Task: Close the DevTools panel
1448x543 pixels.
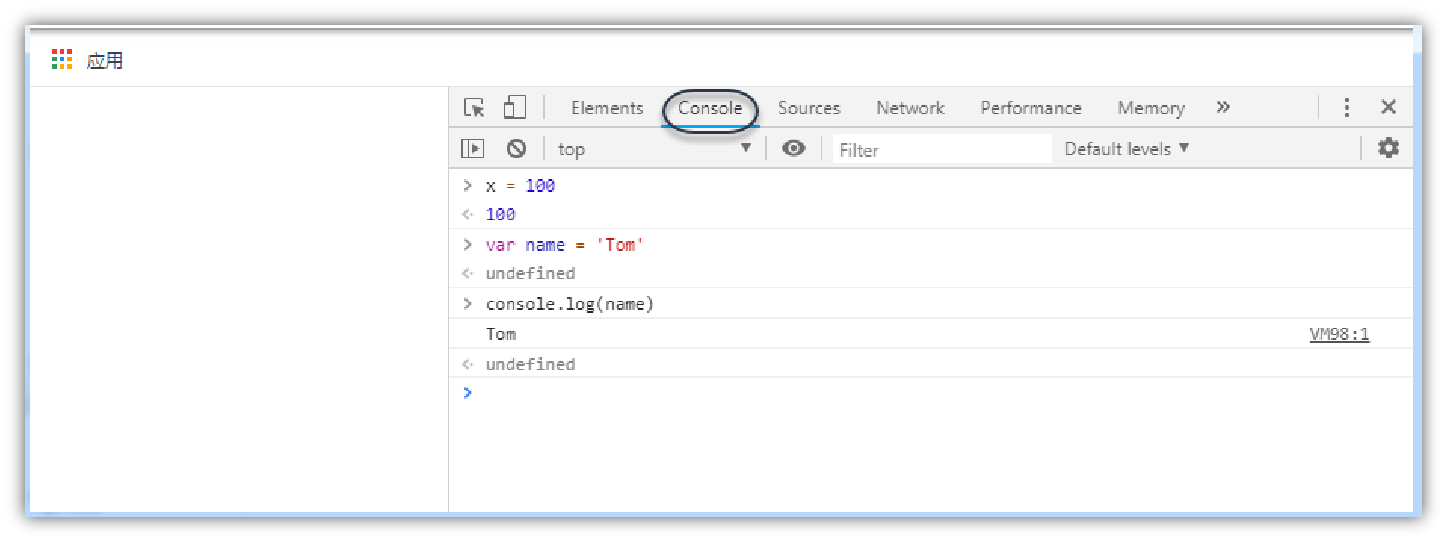Action: coord(1389,107)
